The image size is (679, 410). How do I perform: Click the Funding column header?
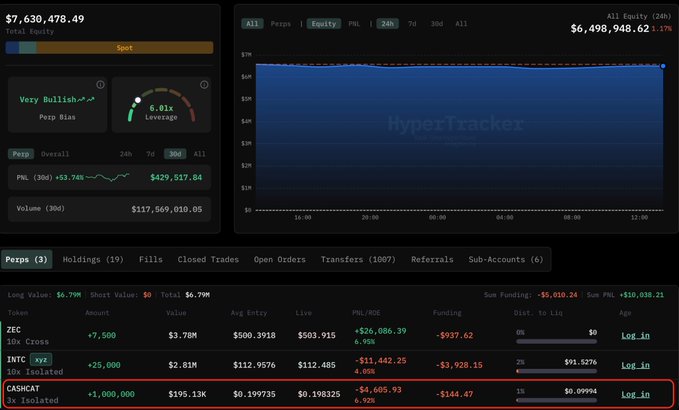[x=447, y=313]
